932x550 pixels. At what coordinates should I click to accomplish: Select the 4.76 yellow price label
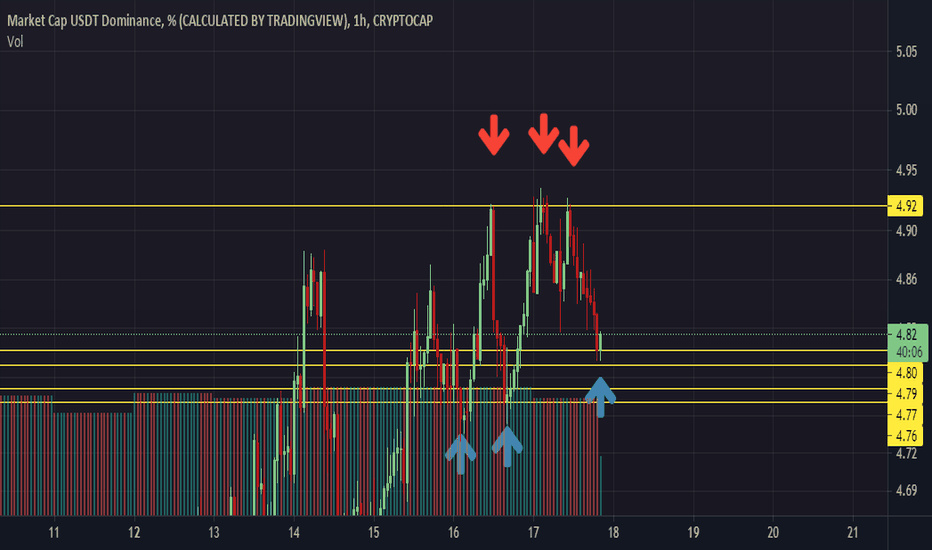(905, 435)
